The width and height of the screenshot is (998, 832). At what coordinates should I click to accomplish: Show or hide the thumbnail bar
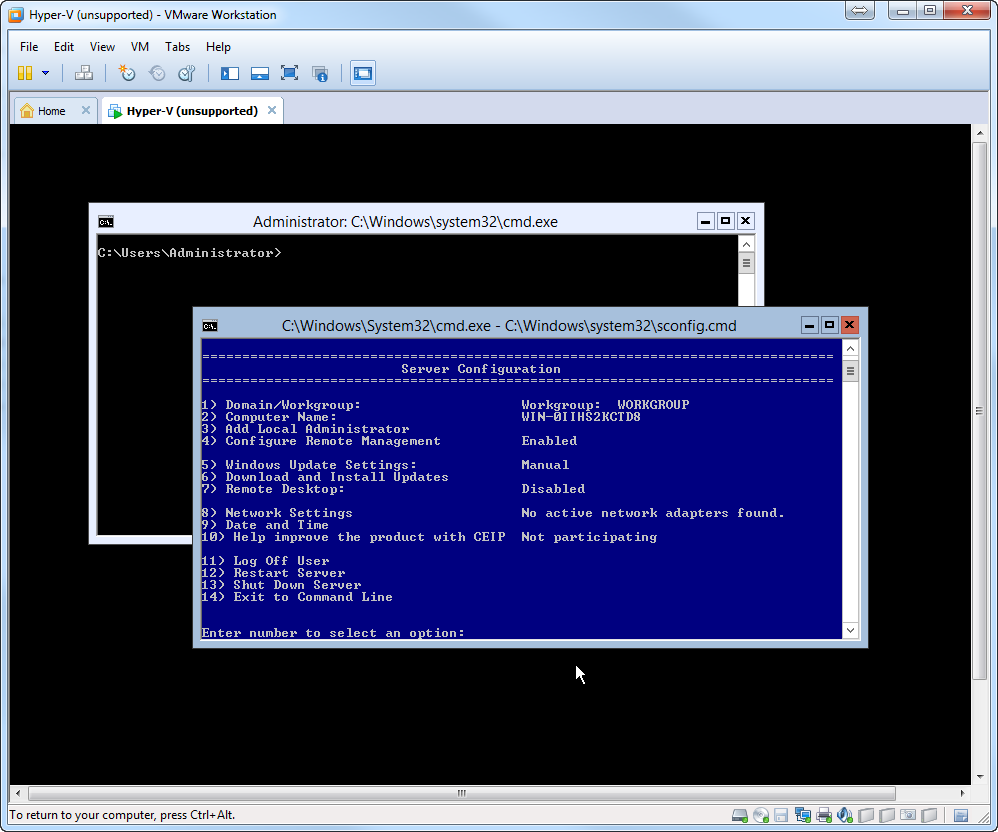coord(260,73)
